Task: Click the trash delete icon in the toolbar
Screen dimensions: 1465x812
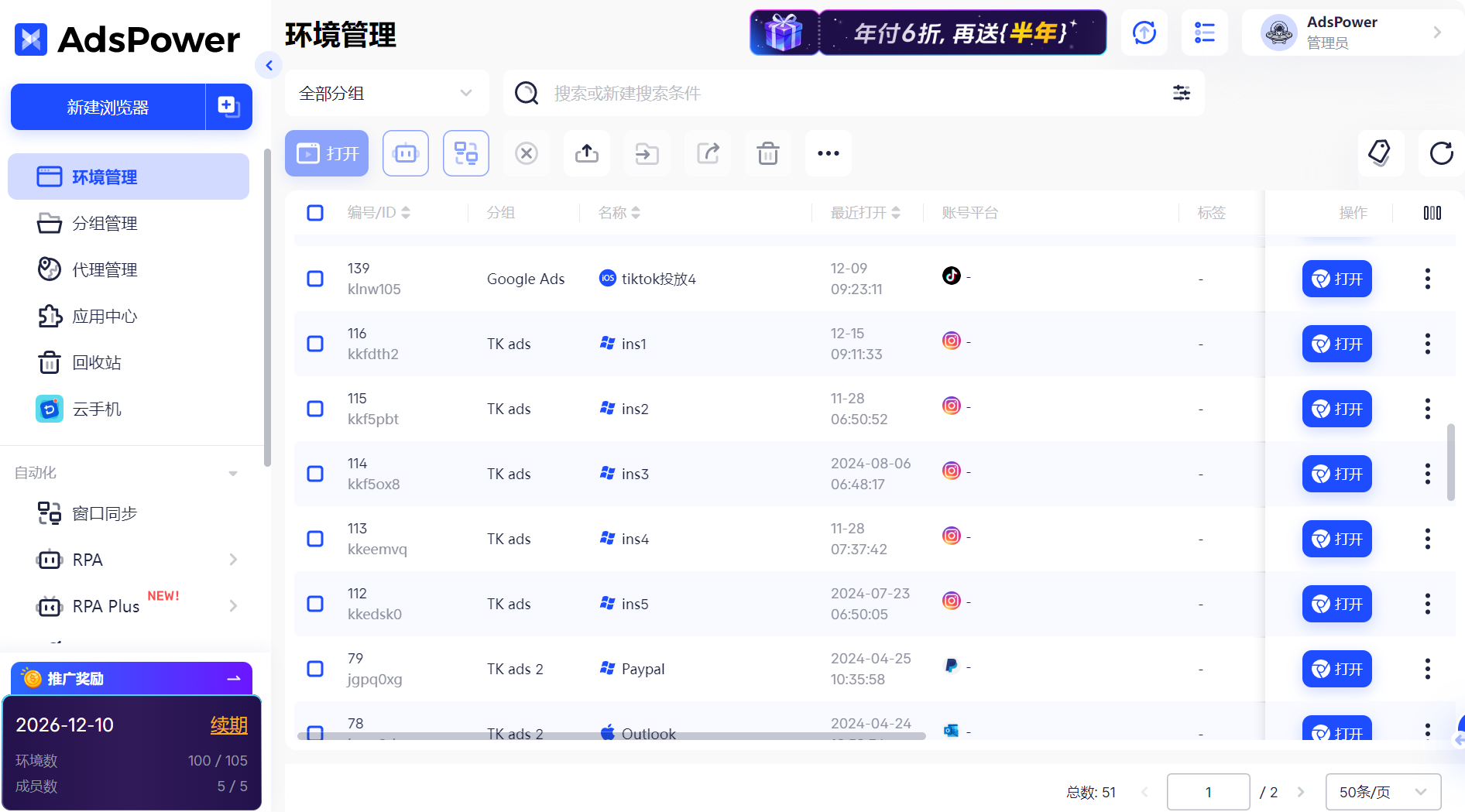Action: click(767, 153)
